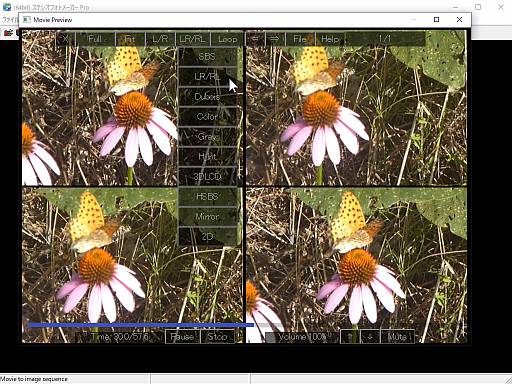Toggle Mute audio

(x=397, y=337)
